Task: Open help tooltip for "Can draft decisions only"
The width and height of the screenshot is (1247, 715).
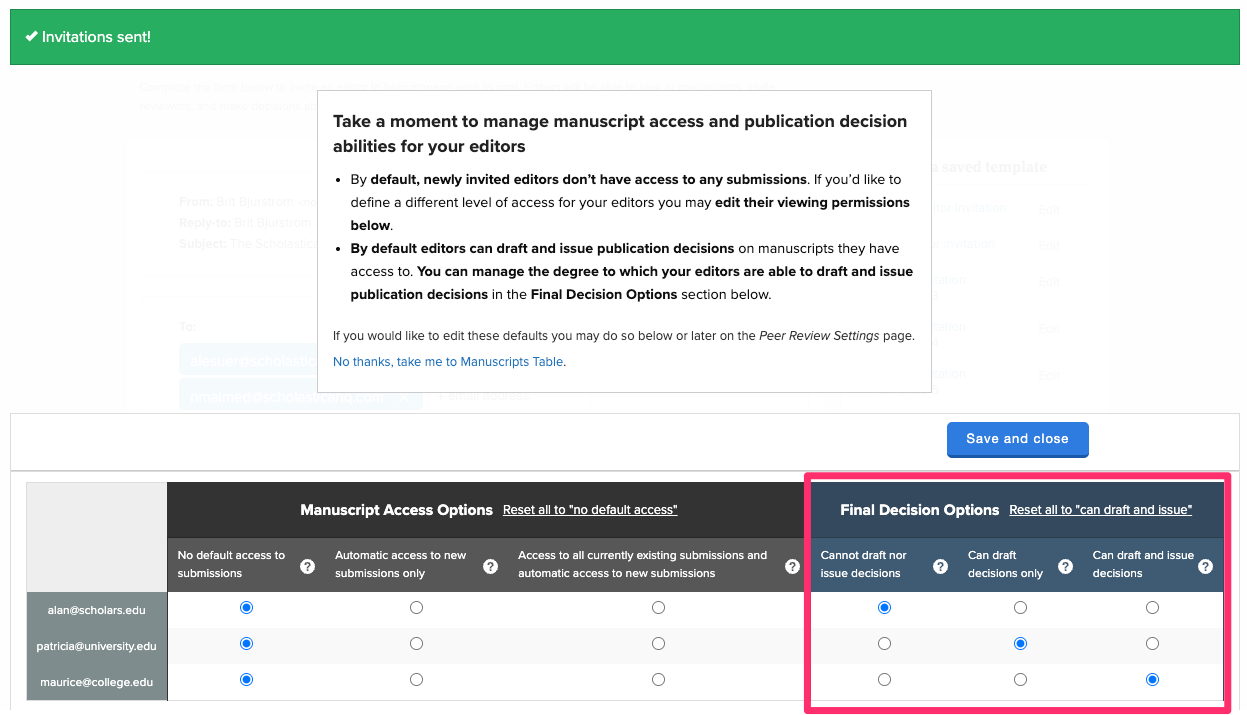Action: pos(1065,565)
